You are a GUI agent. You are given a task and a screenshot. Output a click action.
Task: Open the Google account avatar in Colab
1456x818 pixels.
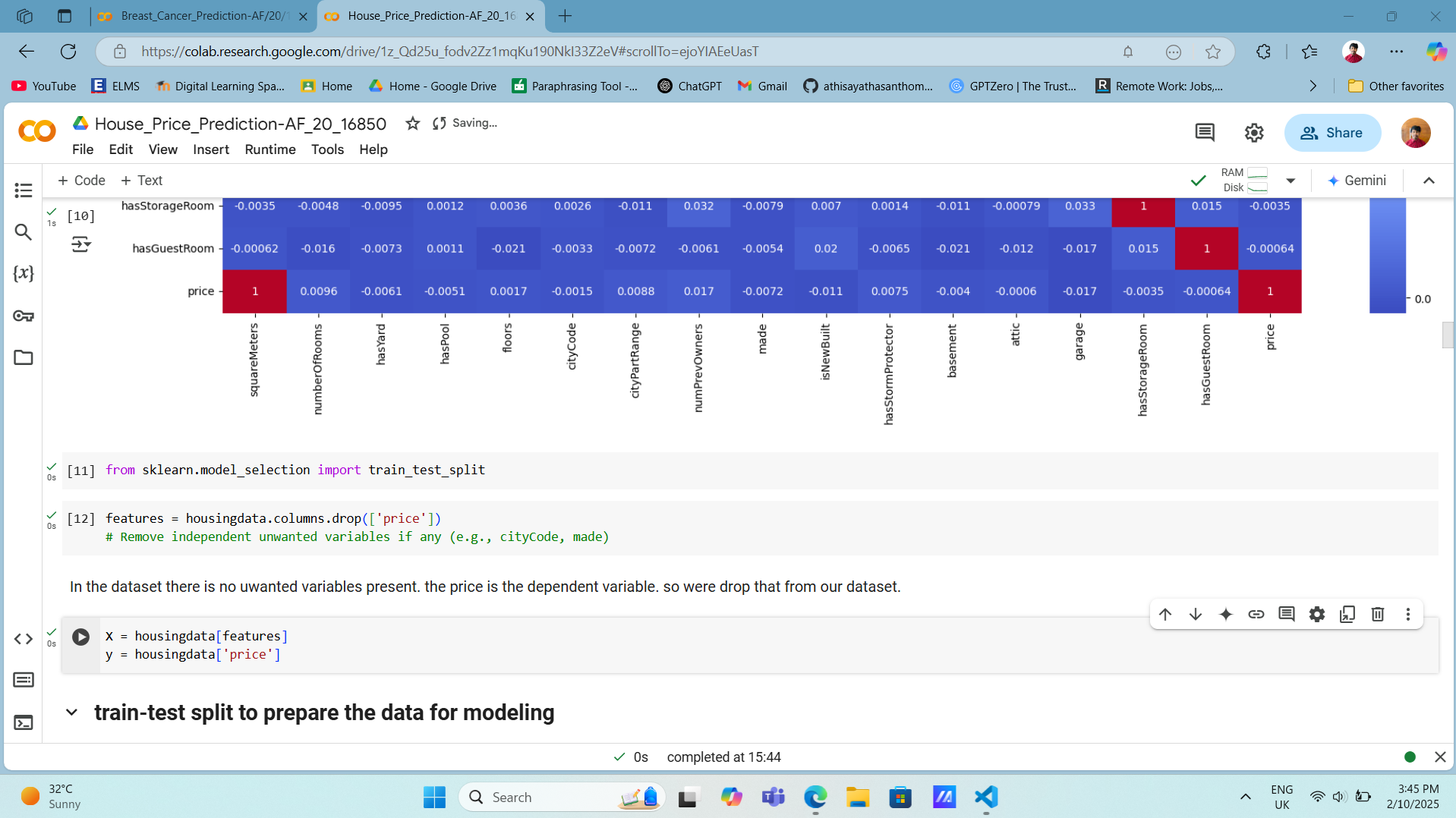point(1416,133)
